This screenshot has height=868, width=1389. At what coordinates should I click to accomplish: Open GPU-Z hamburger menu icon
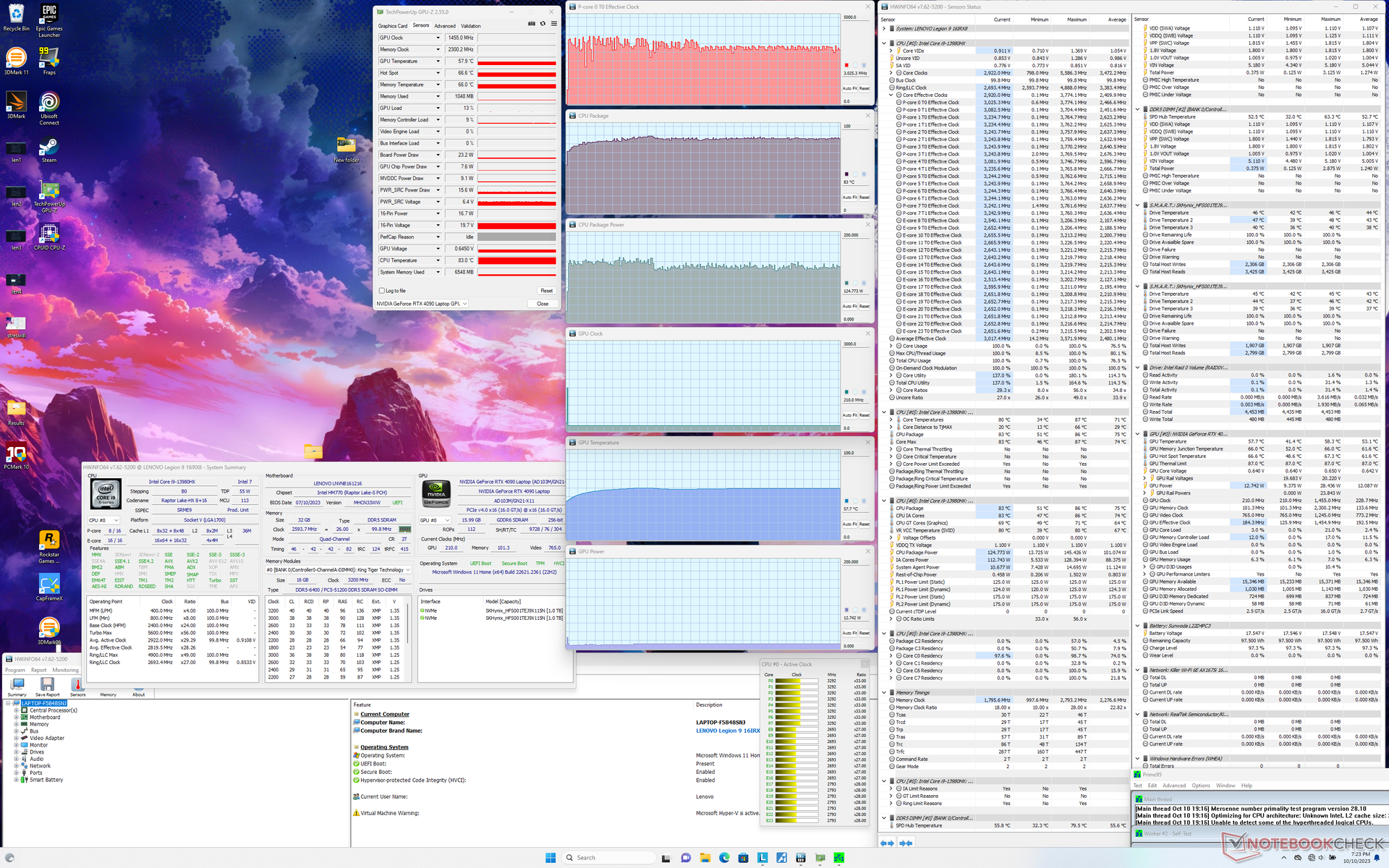(x=554, y=24)
